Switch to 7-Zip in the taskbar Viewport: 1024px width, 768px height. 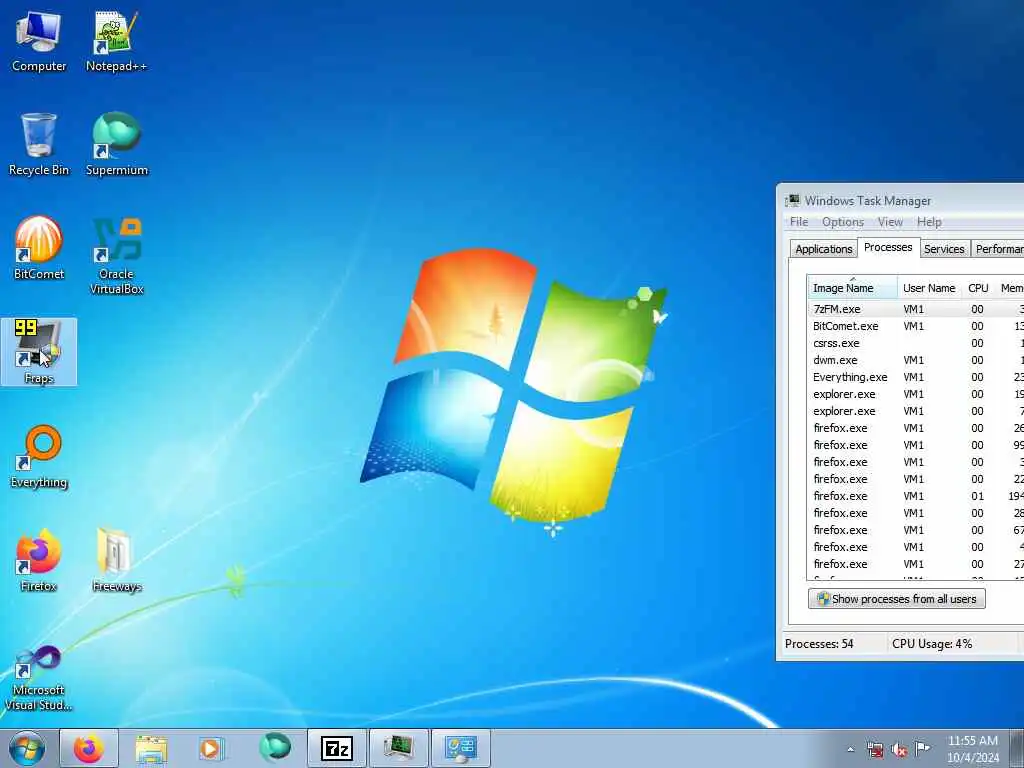coord(337,748)
